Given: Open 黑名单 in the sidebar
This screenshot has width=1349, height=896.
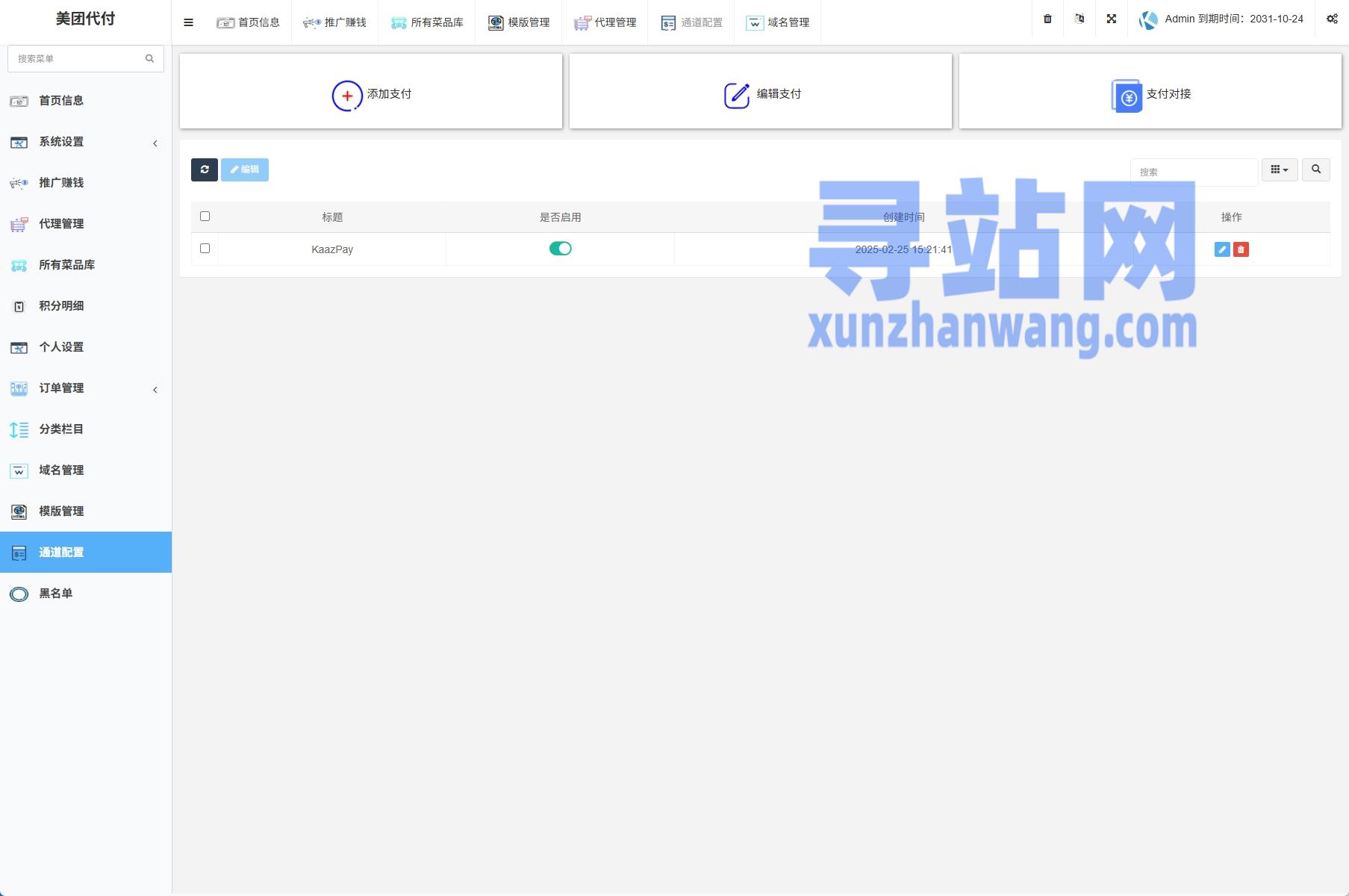Looking at the screenshot, I should coord(86,594).
